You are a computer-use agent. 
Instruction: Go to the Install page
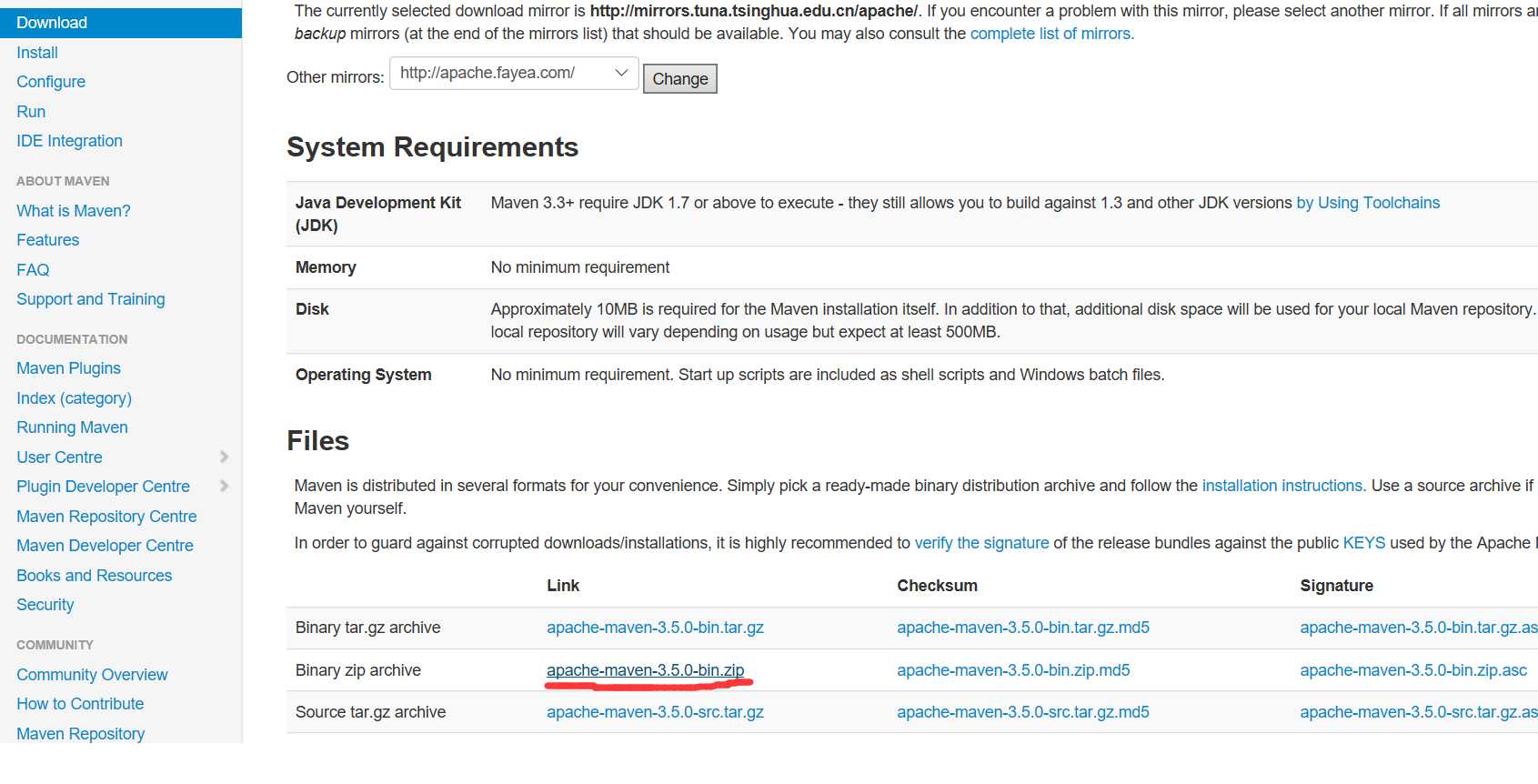tap(37, 53)
